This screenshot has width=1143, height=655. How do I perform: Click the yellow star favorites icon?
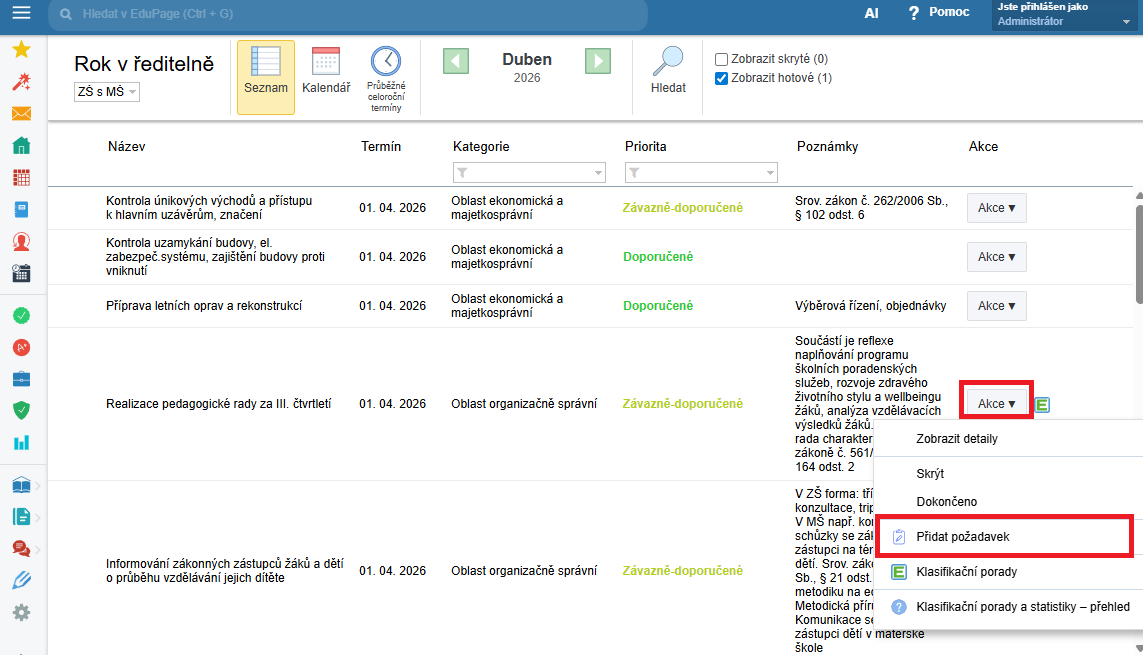tap(21, 49)
